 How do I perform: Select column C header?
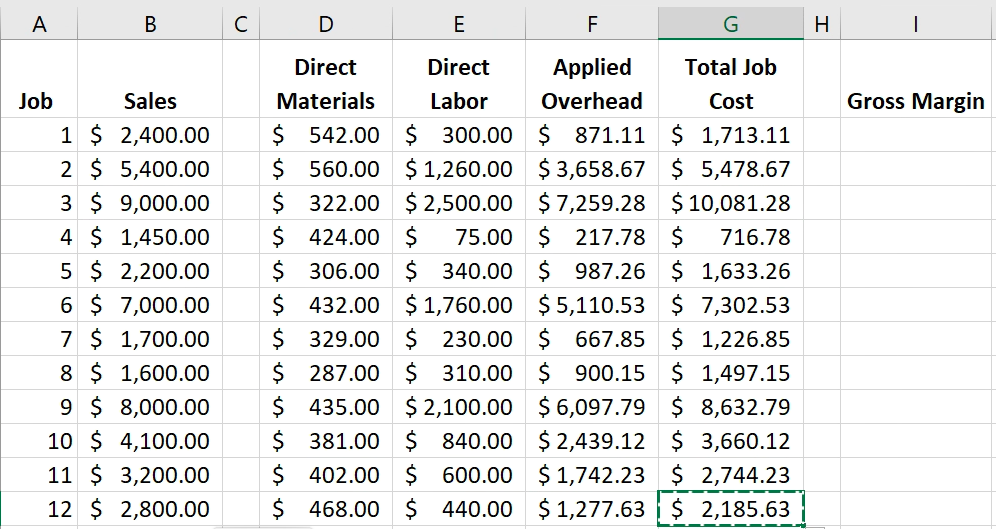pyautogui.click(x=241, y=24)
